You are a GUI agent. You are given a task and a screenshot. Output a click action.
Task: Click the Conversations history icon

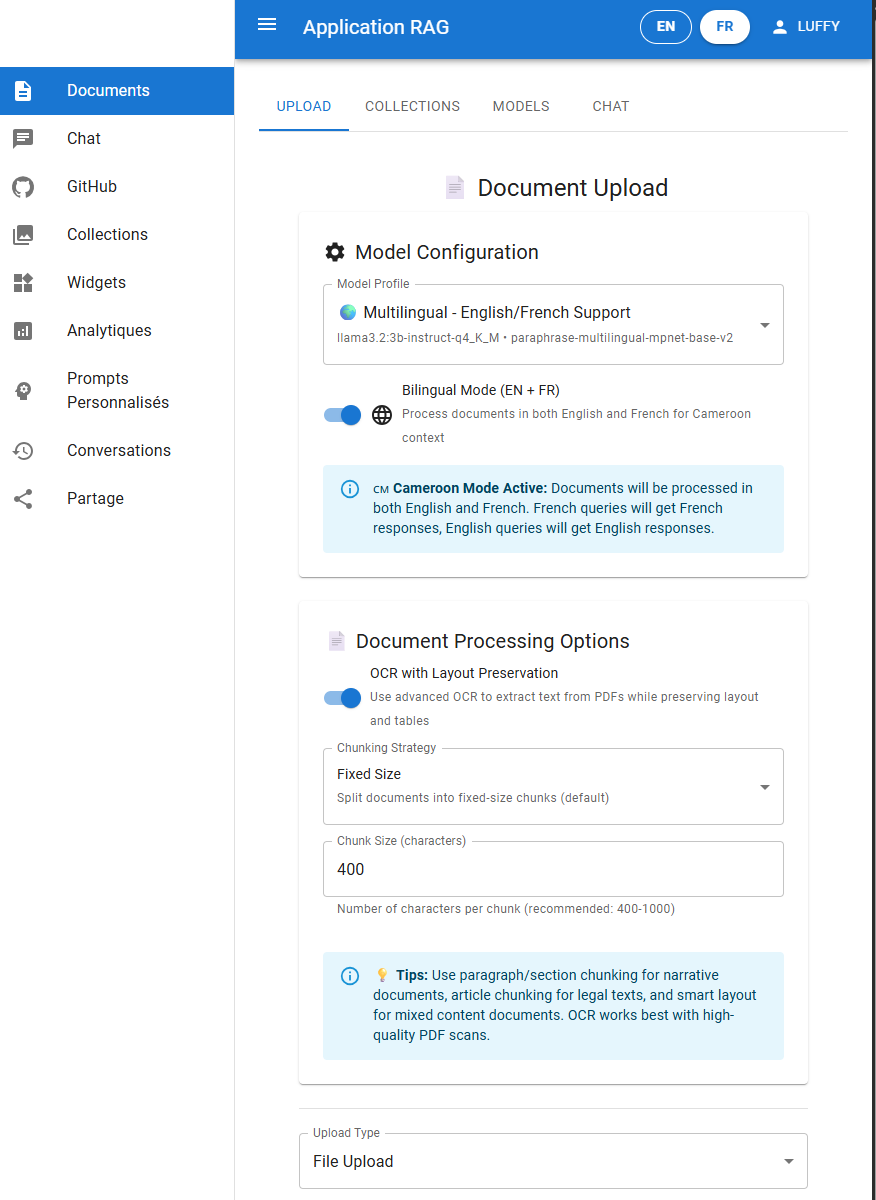coord(23,451)
